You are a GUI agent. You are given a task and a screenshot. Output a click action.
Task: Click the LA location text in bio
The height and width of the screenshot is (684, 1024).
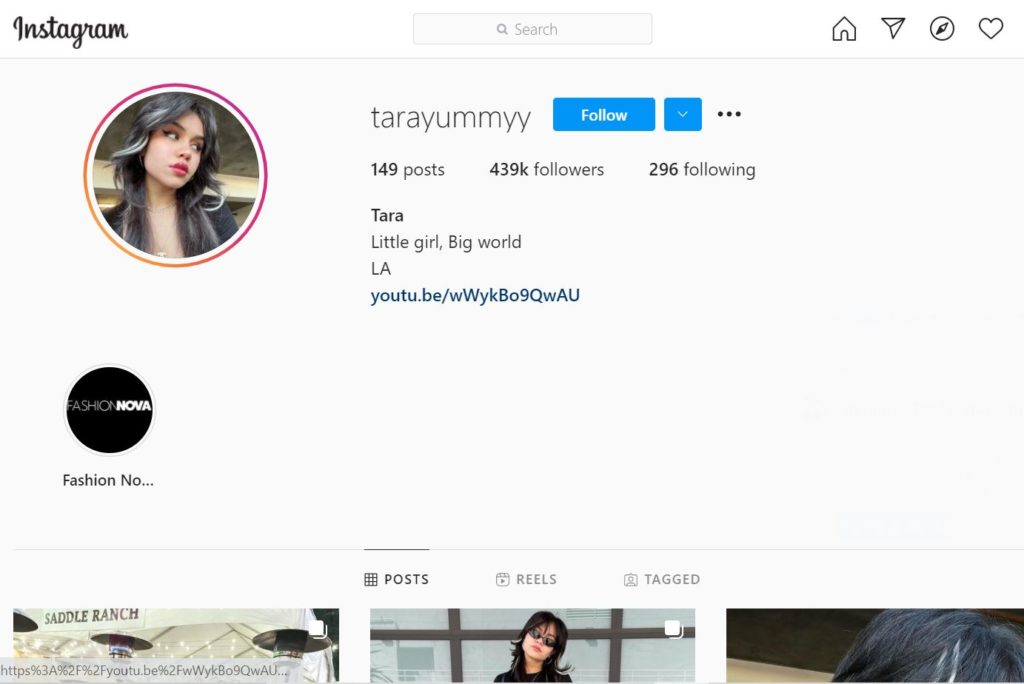point(381,269)
